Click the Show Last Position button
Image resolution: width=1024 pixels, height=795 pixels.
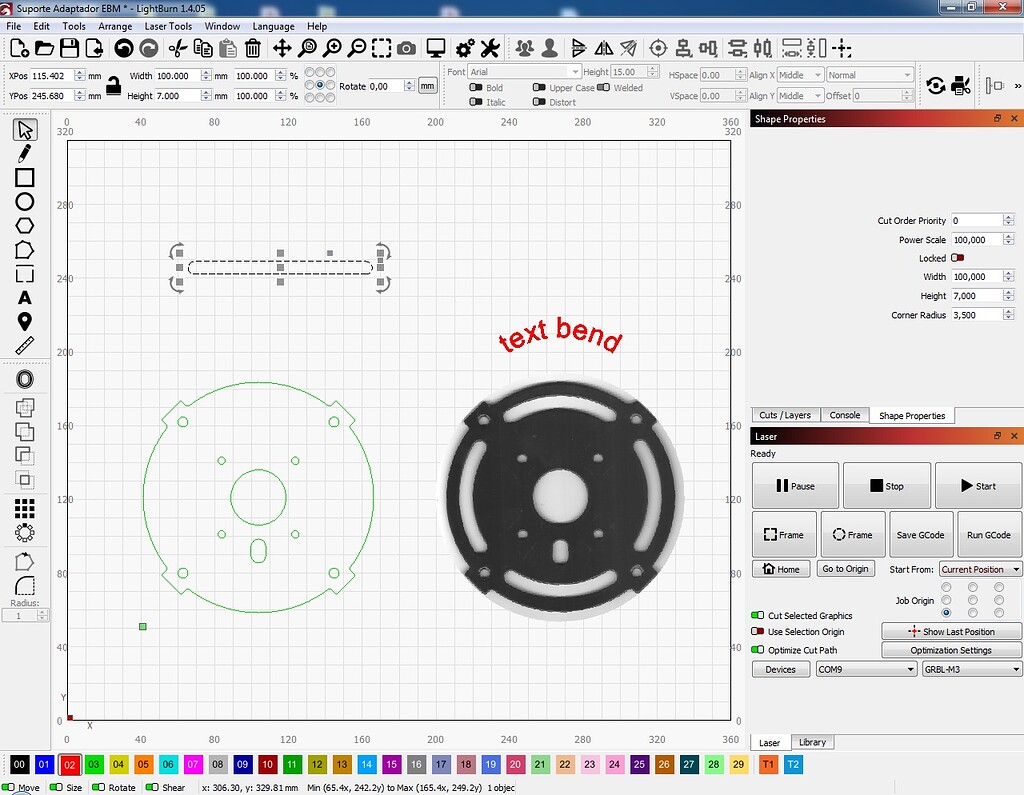click(951, 631)
